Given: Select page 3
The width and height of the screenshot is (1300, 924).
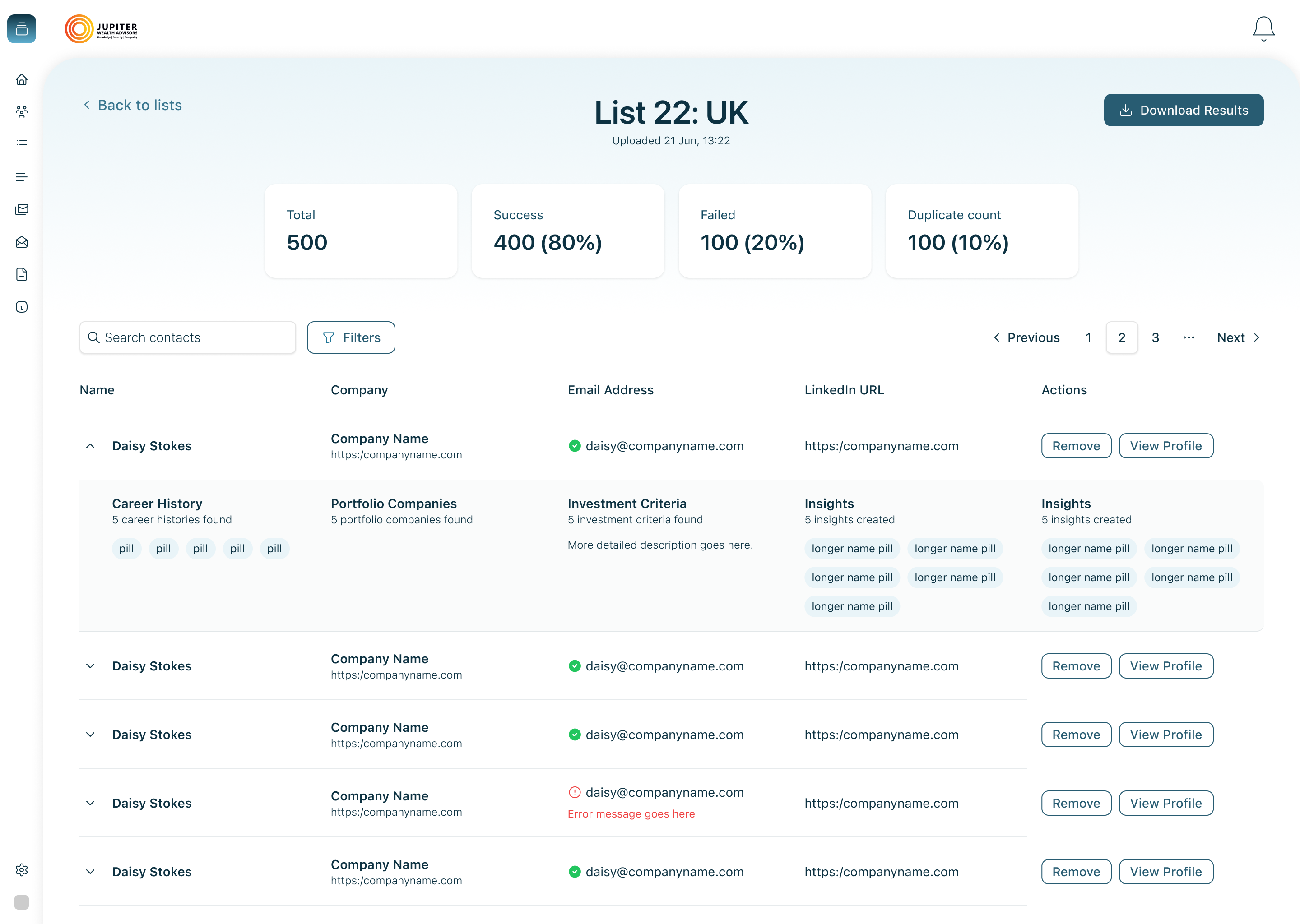Looking at the screenshot, I should (1156, 337).
